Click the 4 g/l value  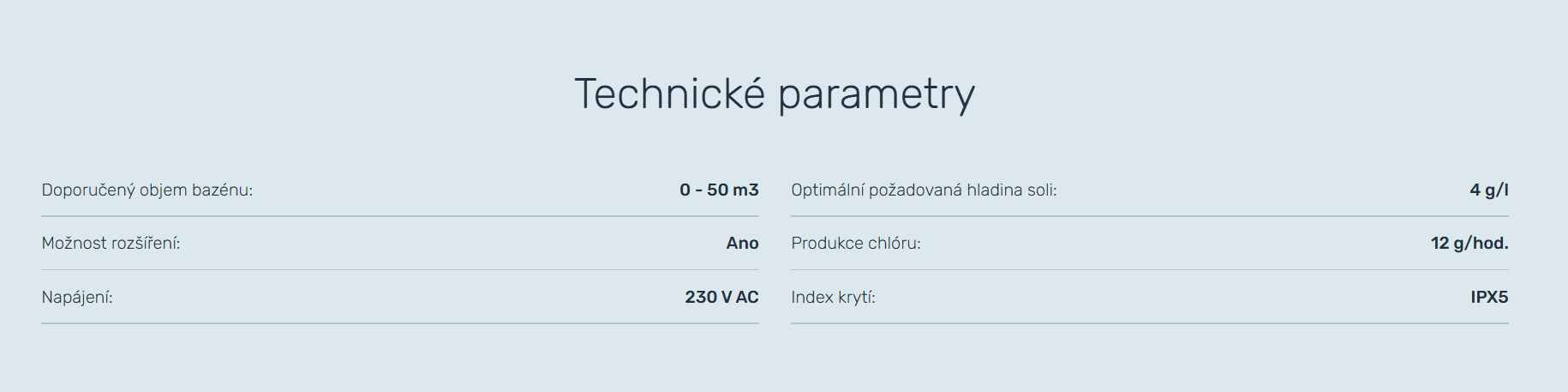click(x=1488, y=190)
